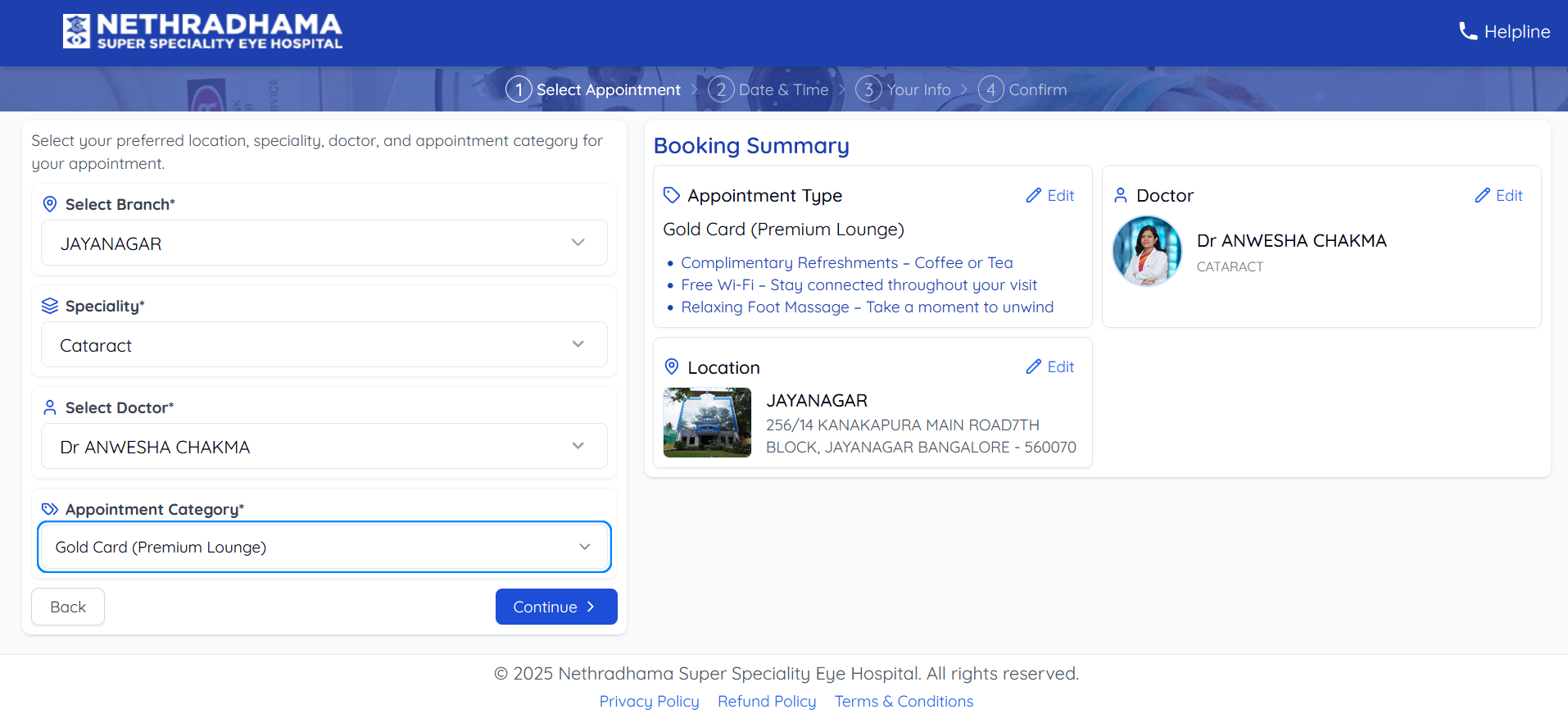This screenshot has width=1568, height=714.
Task: Open the Appointment Category dropdown
Action: coord(324,547)
